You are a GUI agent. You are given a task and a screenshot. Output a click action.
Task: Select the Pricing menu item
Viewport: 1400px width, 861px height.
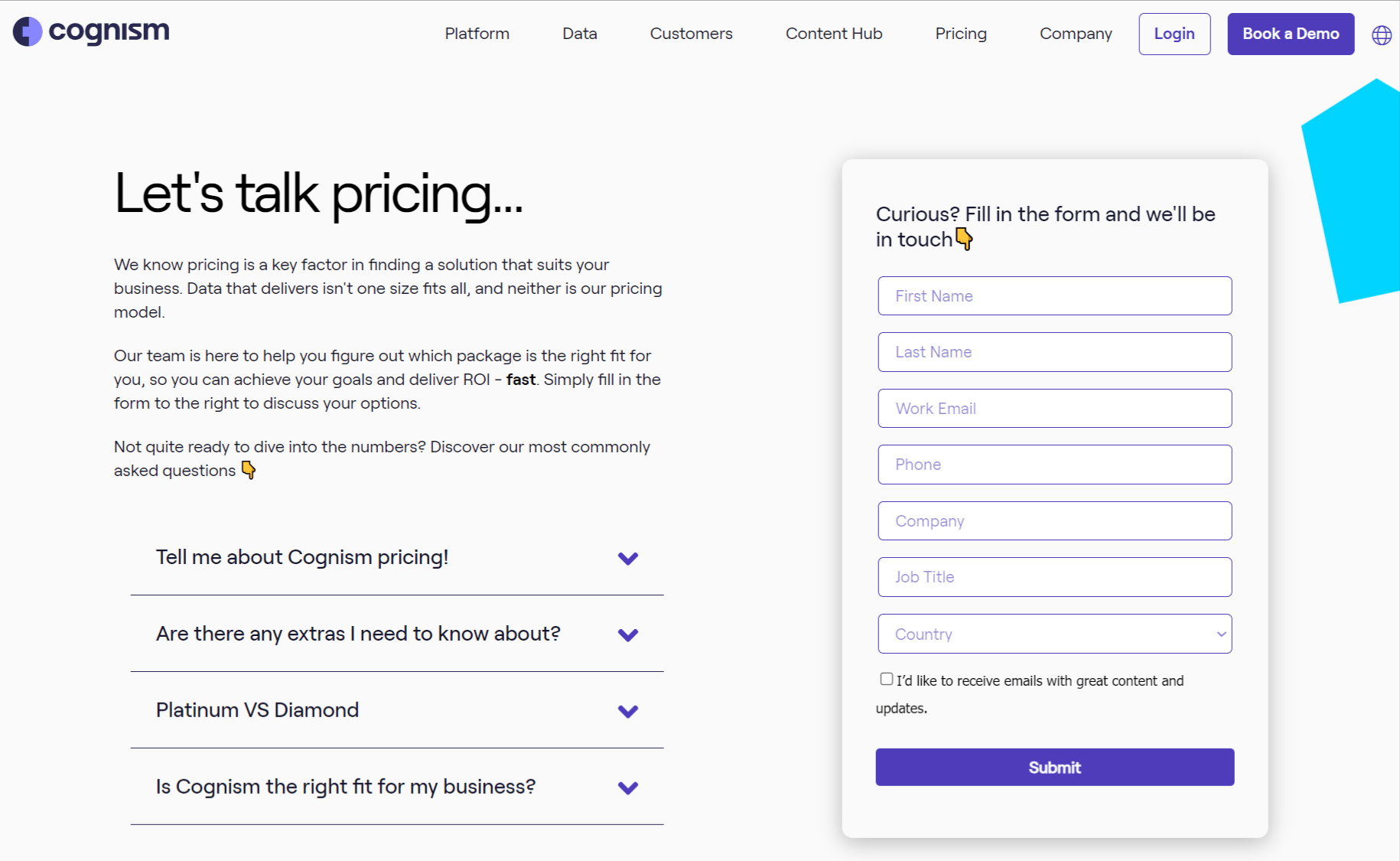pos(960,34)
